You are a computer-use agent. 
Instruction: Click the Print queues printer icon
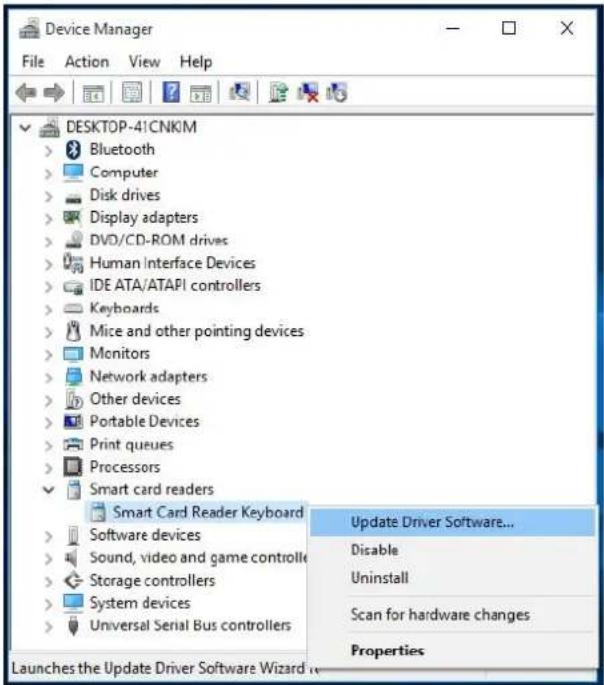tap(73, 444)
